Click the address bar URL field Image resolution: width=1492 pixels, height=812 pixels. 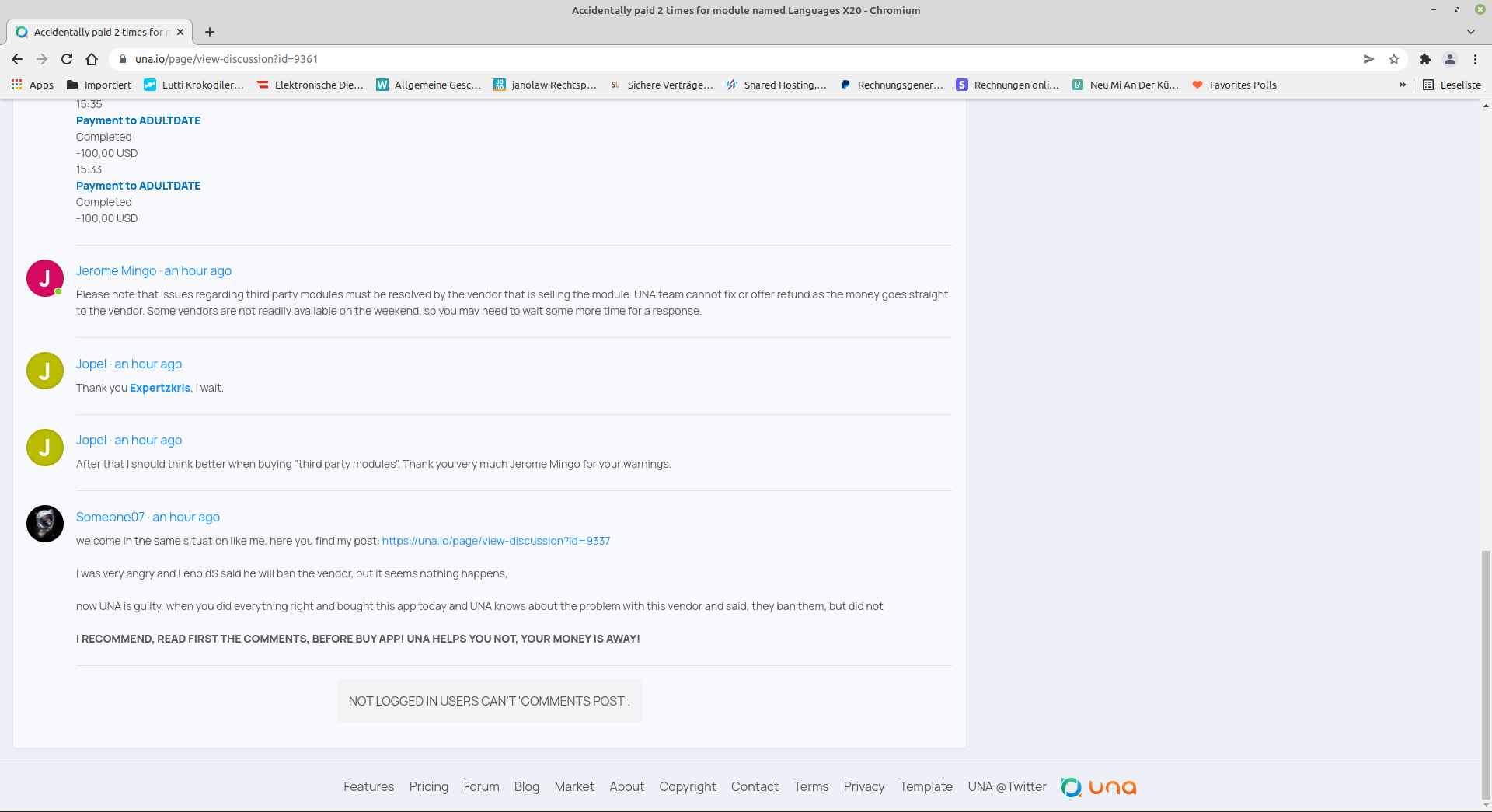coord(699,59)
